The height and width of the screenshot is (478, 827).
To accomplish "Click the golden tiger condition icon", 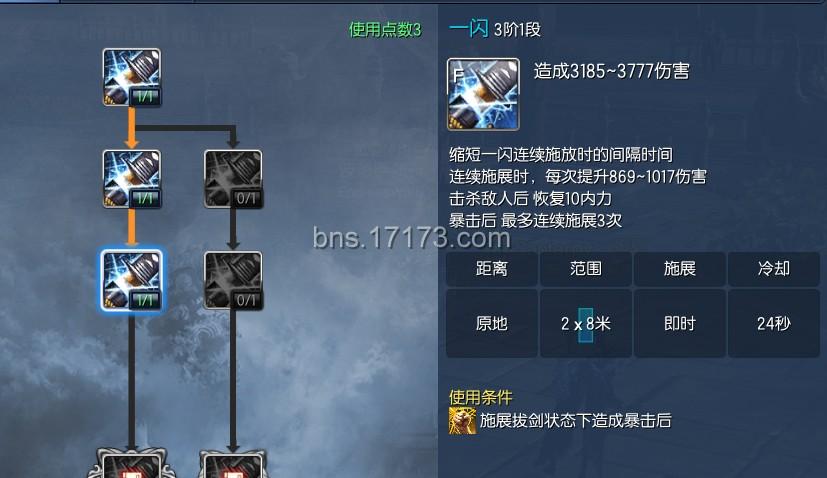I will coord(462,420).
